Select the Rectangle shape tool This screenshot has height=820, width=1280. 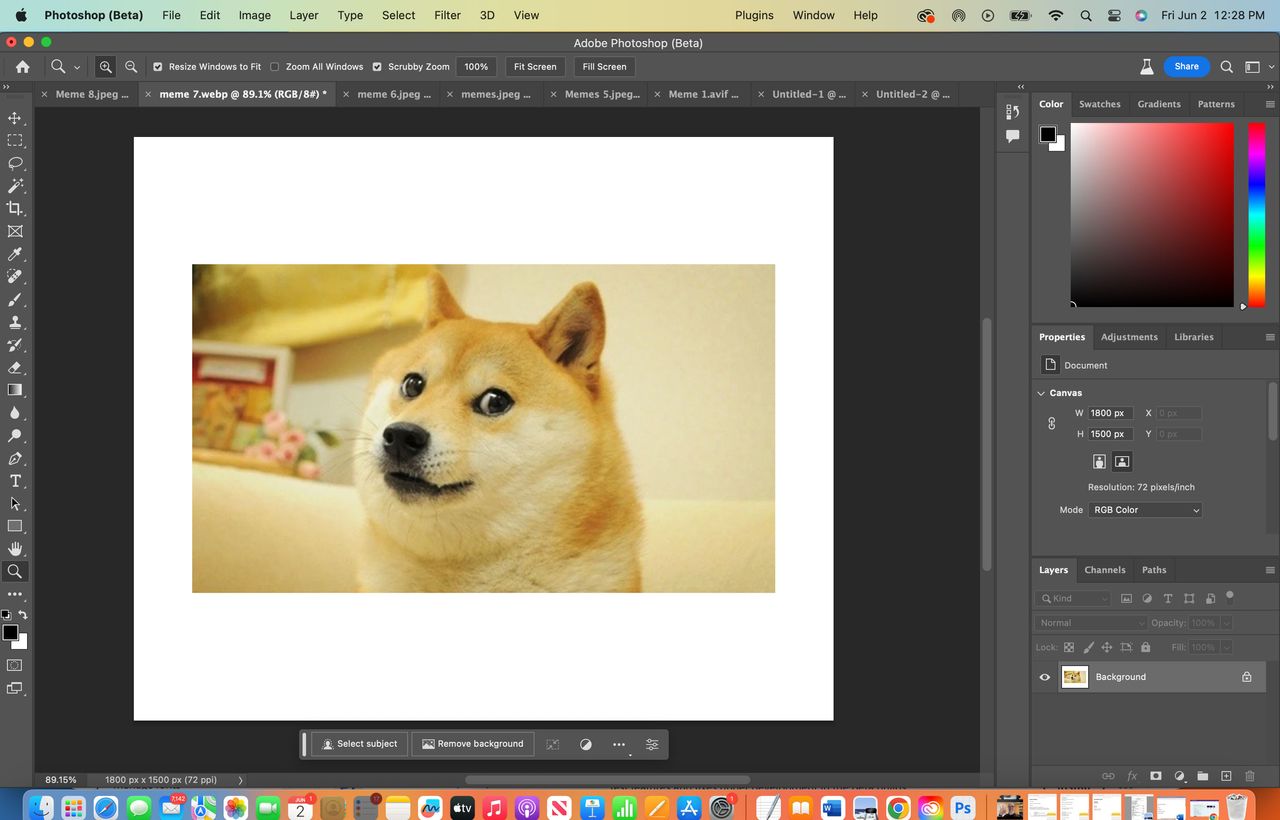(x=15, y=526)
